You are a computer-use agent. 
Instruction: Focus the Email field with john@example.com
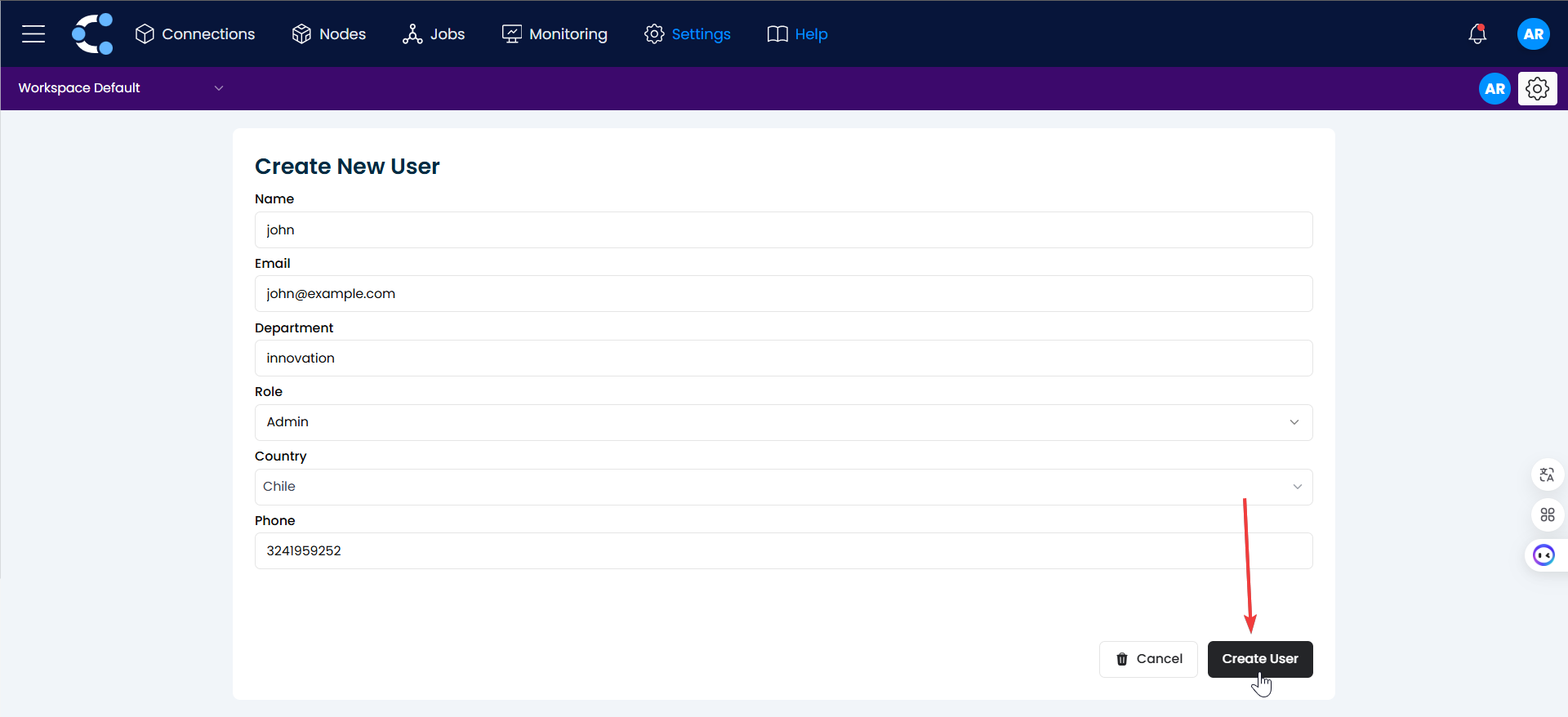(783, 293)
